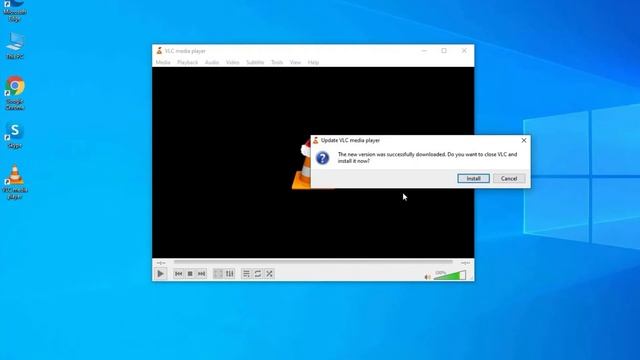Start playback with the Play button
This screenshot has height=360, width=640.
tap(160, 274)
